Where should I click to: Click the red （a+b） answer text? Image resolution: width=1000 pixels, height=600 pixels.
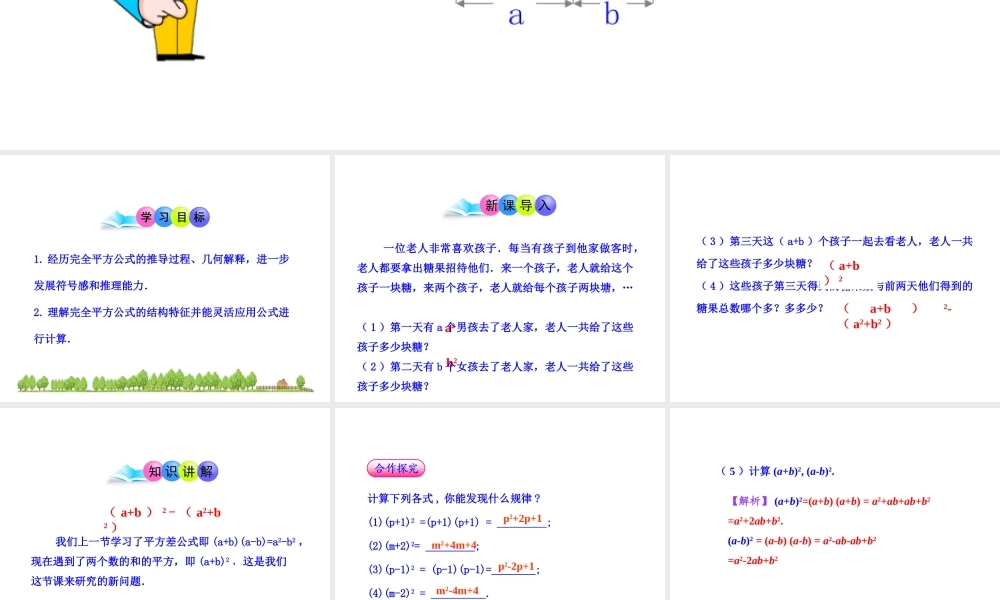(844, 264)
